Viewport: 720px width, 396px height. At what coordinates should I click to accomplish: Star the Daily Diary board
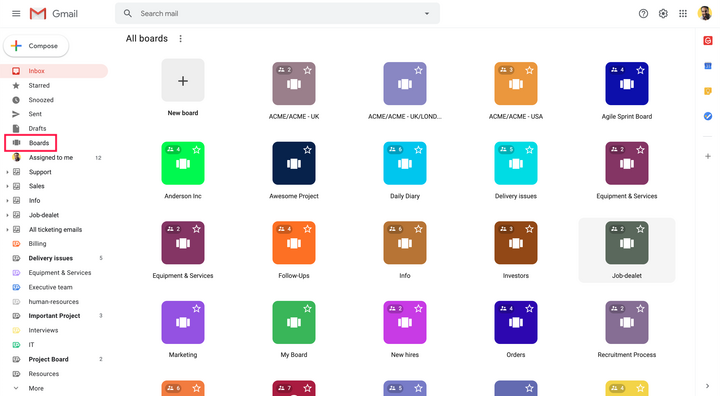(x=418, y=150)
